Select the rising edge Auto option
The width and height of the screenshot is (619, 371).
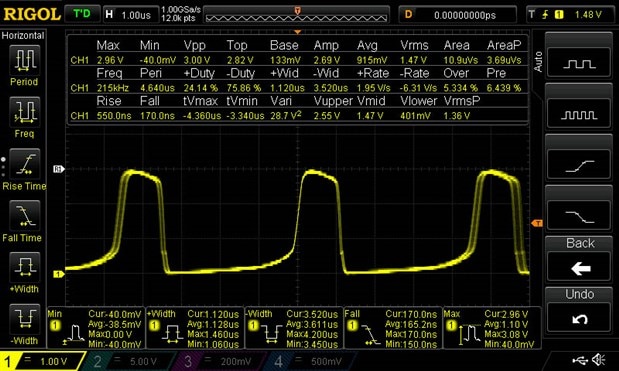point(579,165)
